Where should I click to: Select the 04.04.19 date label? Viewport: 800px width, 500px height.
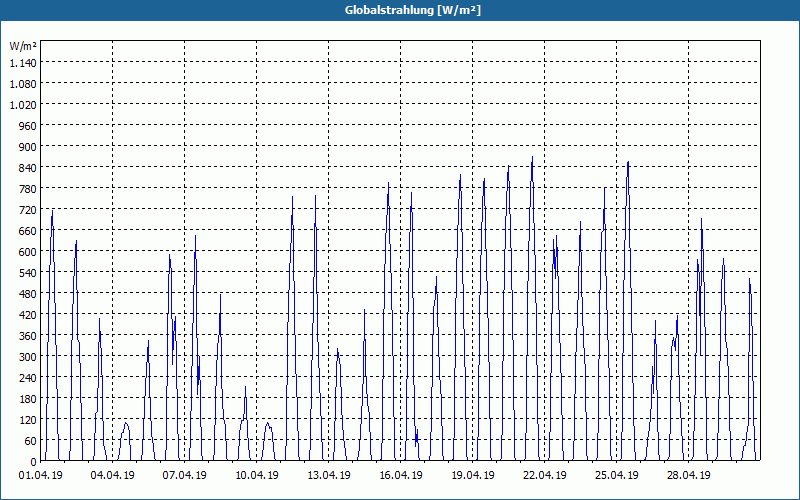tap(113, 476)
